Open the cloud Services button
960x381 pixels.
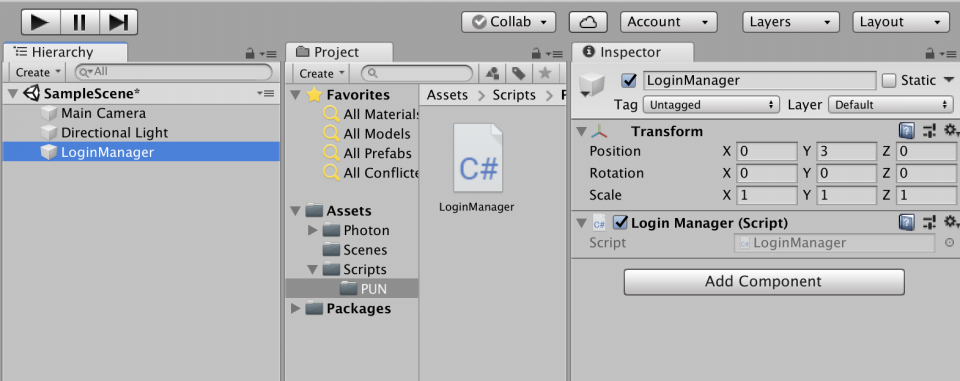click(588, 22)
